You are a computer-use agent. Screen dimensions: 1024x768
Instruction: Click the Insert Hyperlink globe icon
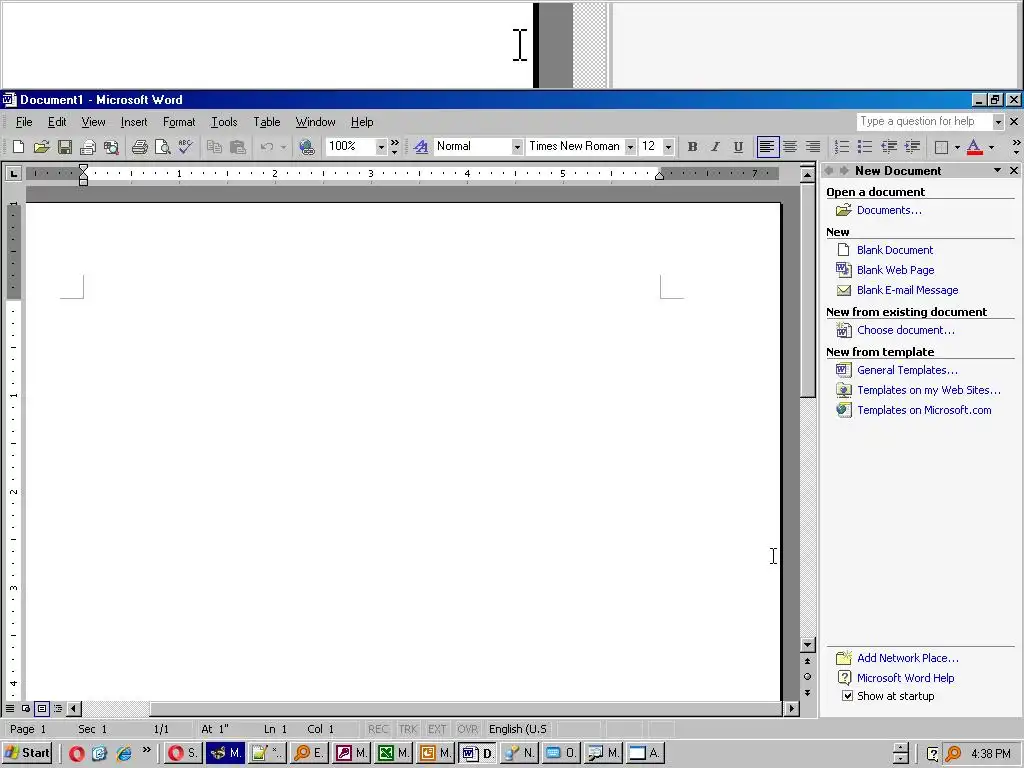coord(306,147)
